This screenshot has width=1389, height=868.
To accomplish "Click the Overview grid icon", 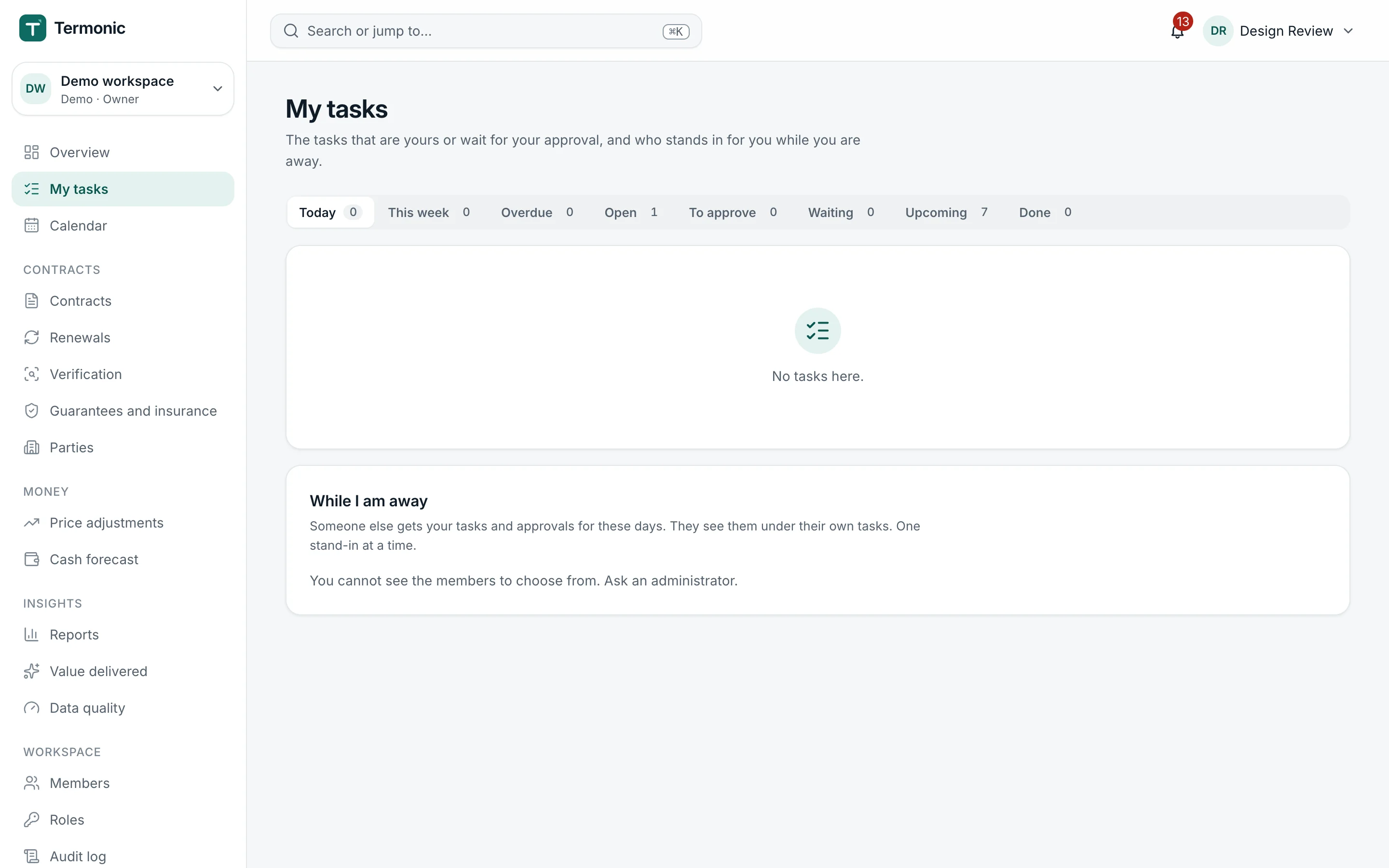I will click(x=31, y=152).
